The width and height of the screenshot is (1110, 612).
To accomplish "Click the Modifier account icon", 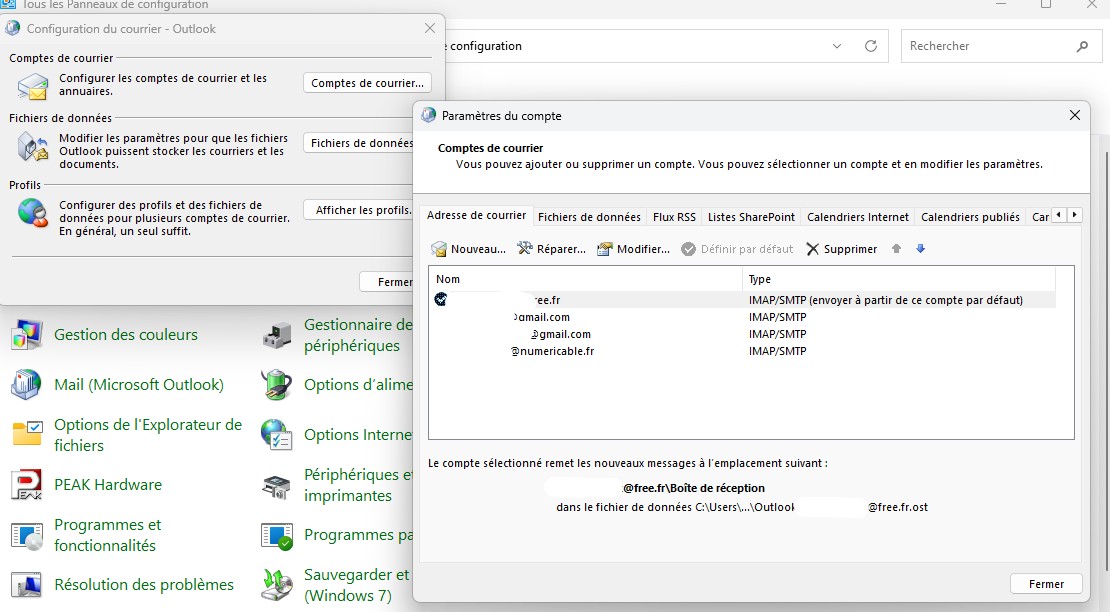I will coord(605,249).
